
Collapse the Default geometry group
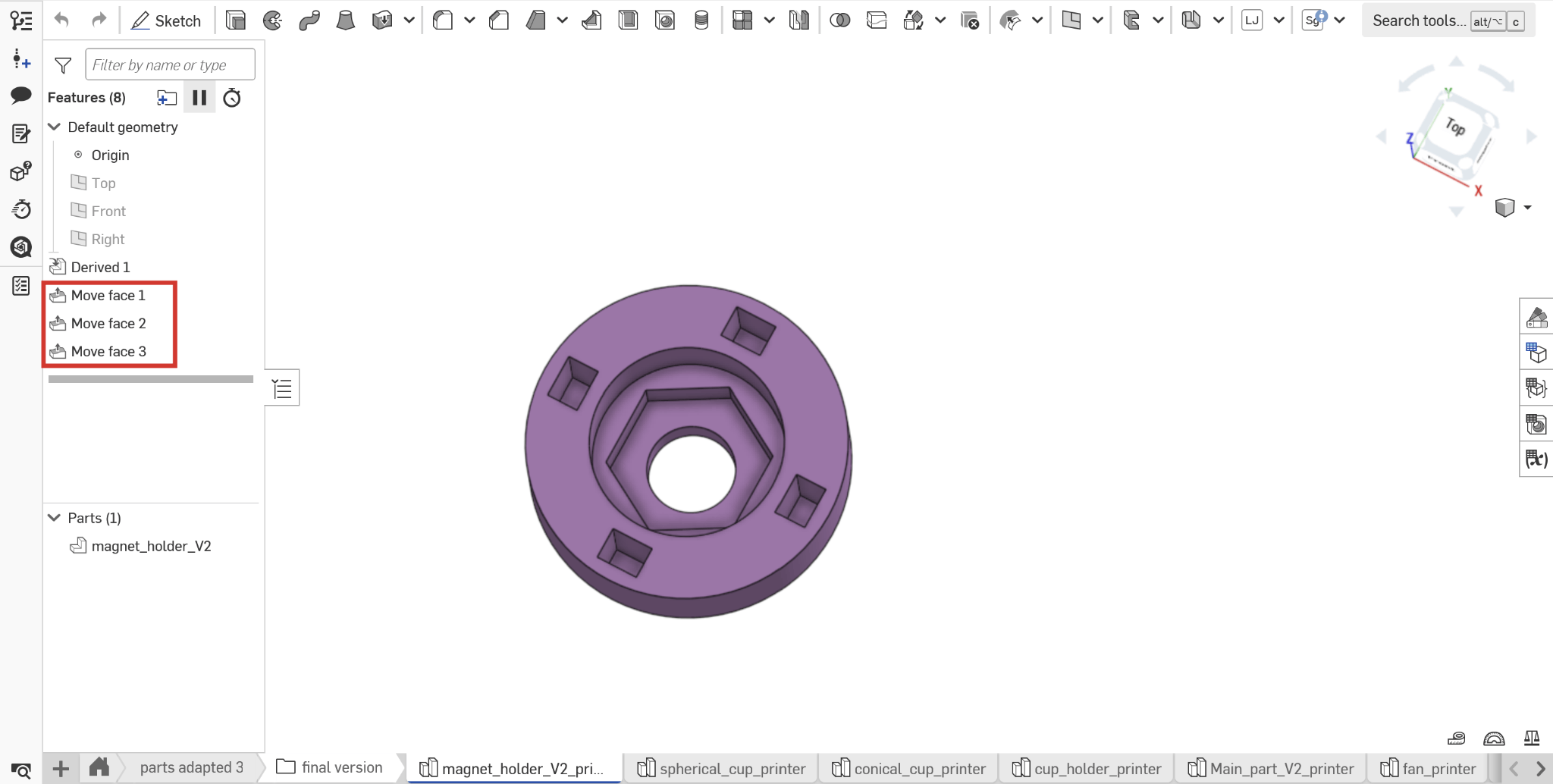pyautogui.click(x=55, y=127)
